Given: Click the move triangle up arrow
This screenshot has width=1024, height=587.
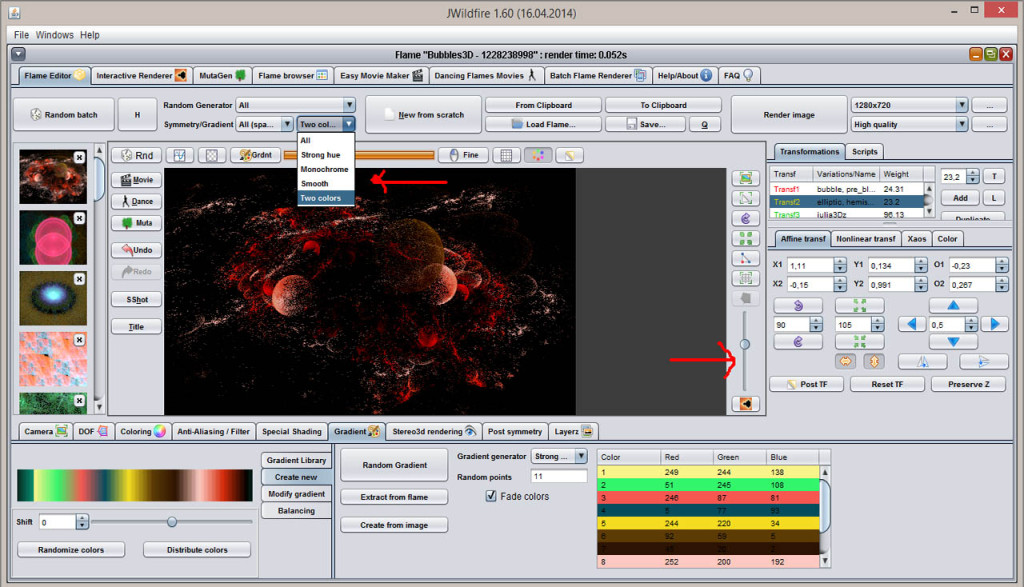Looking at the screenshot, I should click(x=954, y=305).
